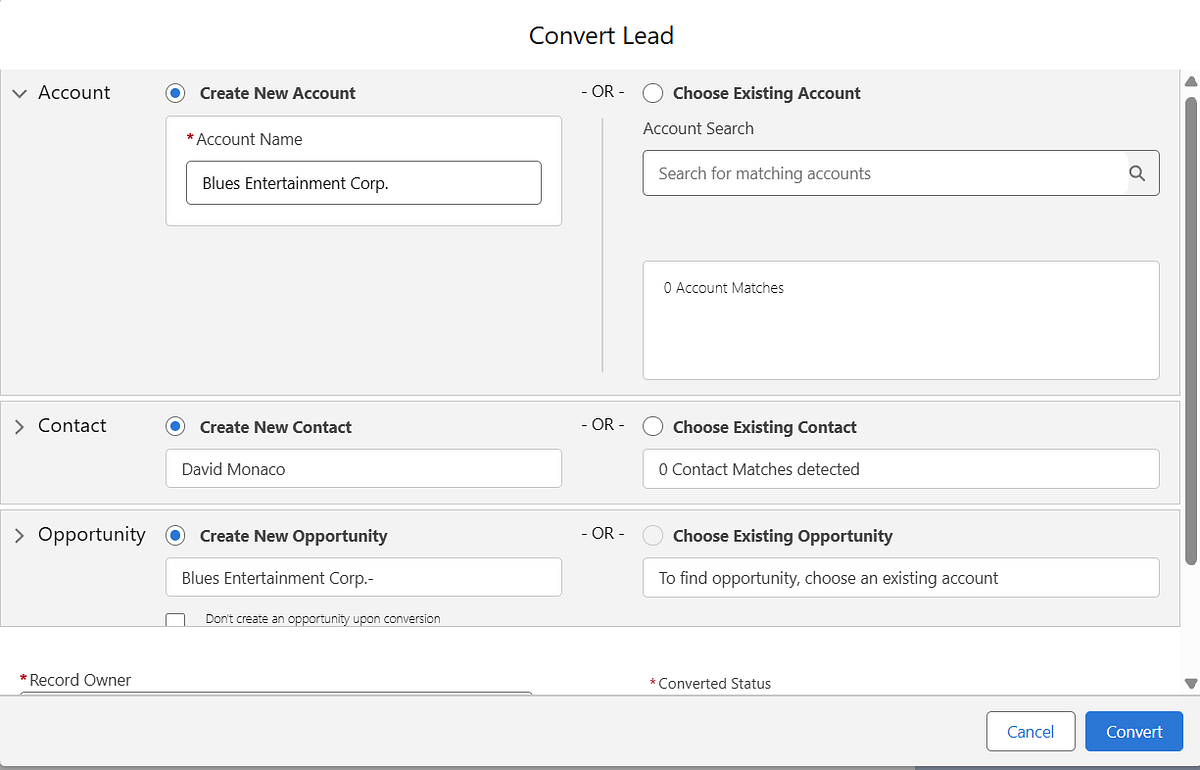Collapse the Account section chevron

[x=19, y=93]
